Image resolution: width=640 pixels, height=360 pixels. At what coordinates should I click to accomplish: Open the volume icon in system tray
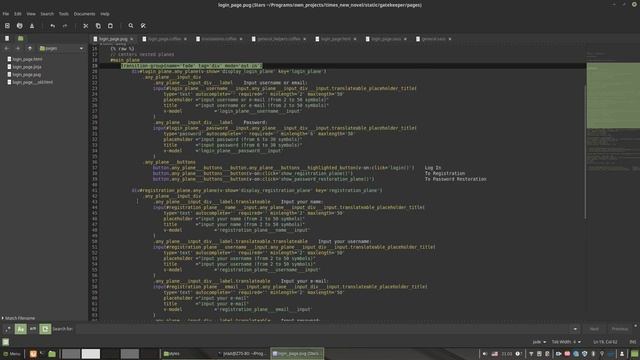coord(484,353)
